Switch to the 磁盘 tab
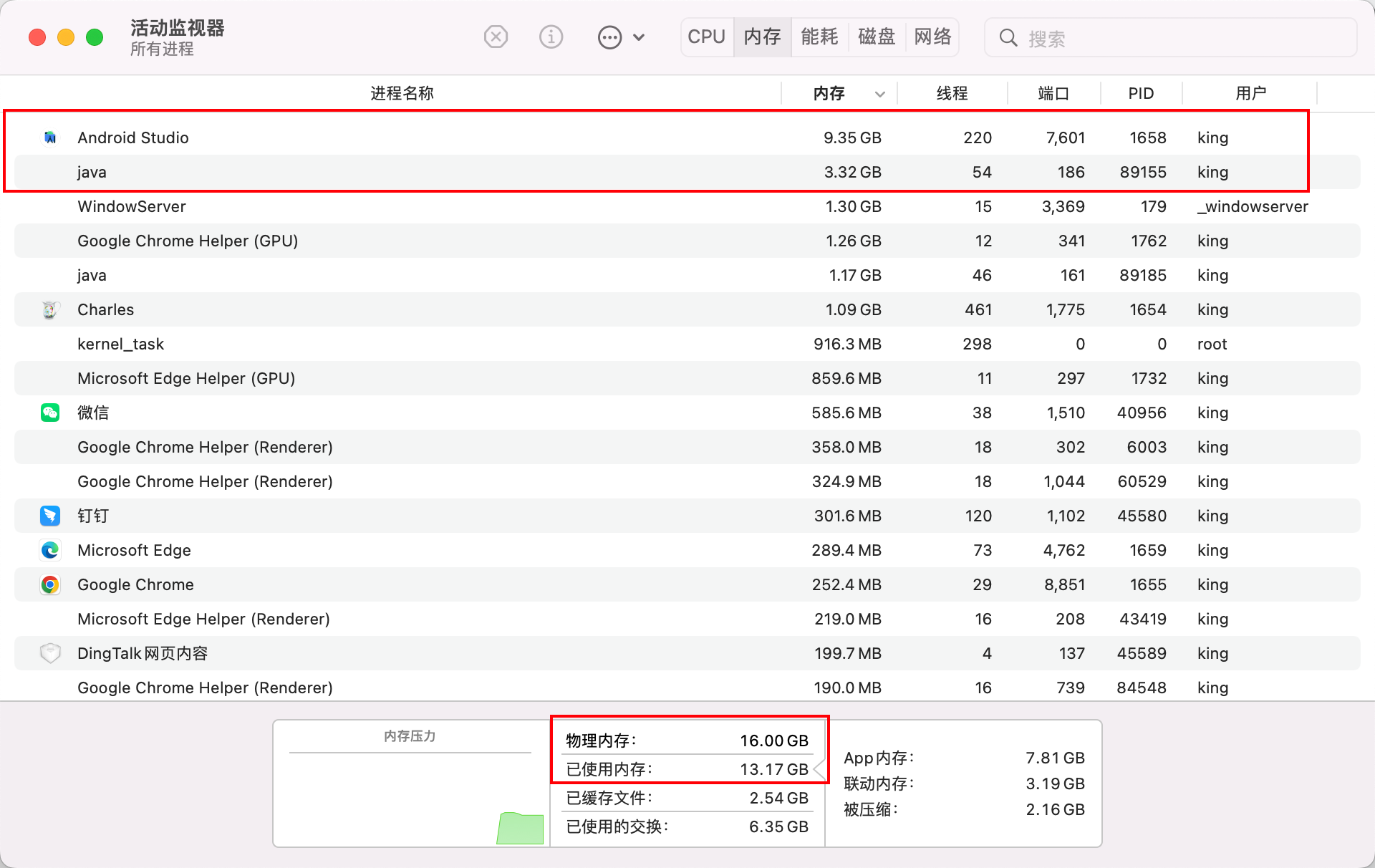 click(x=877, y=37)
